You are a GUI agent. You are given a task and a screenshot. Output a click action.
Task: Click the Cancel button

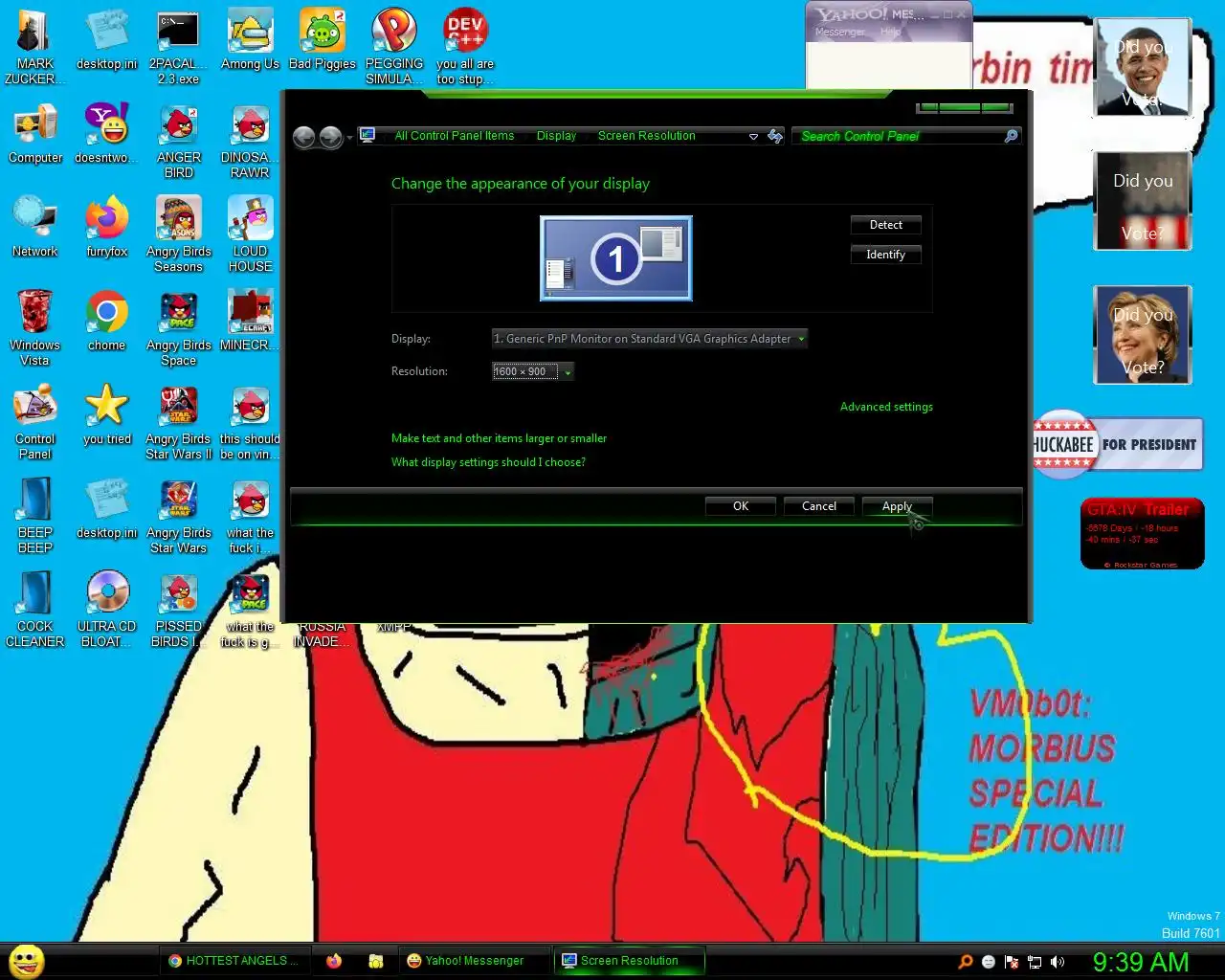tap(819, 506)
